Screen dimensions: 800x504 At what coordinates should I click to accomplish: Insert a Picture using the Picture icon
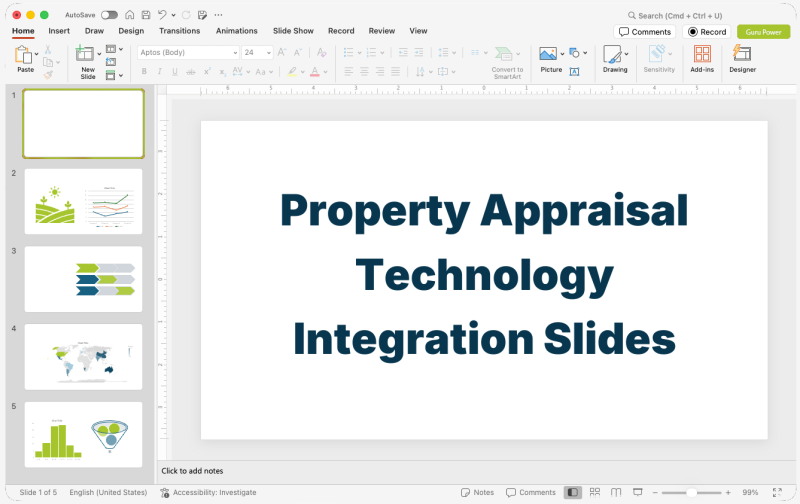tap(548, 54)
